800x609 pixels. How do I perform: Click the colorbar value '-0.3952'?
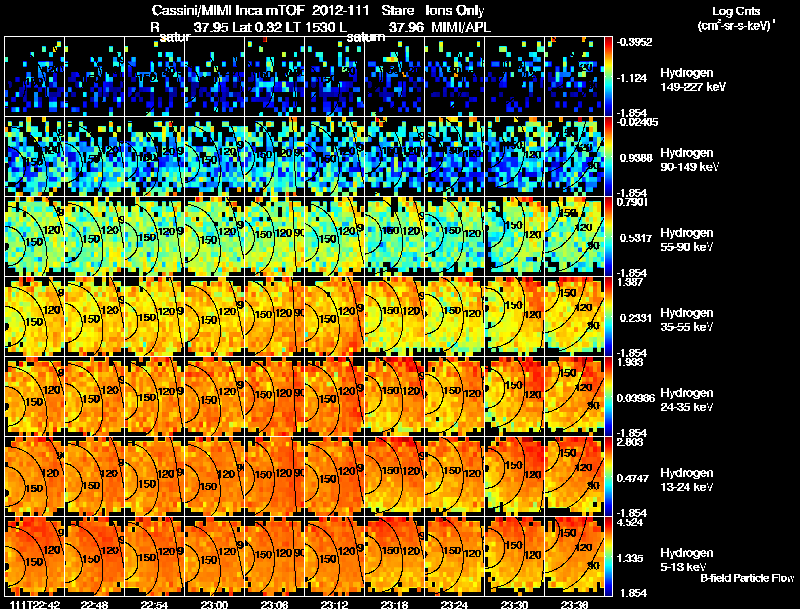(635, 42)
